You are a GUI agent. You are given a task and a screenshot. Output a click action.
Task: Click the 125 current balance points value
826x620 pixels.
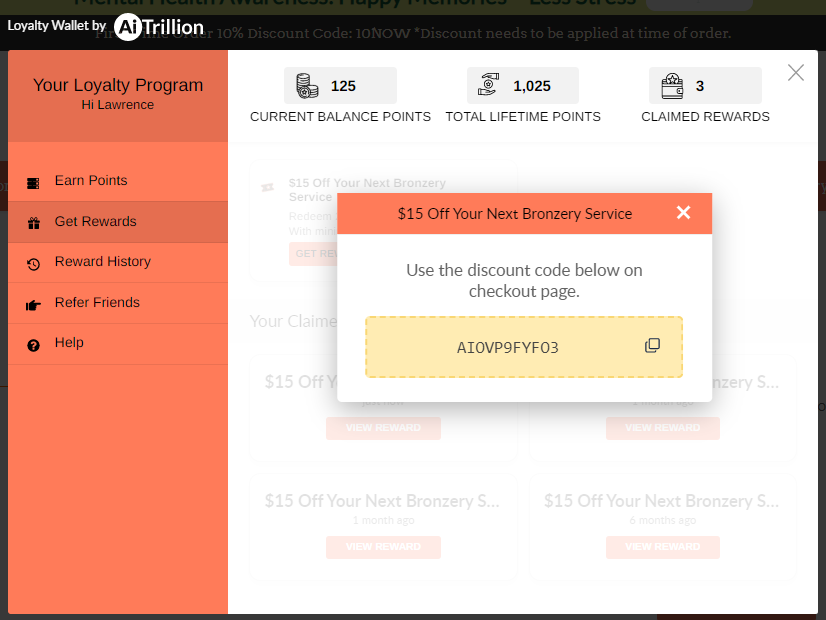pos(343,86)
